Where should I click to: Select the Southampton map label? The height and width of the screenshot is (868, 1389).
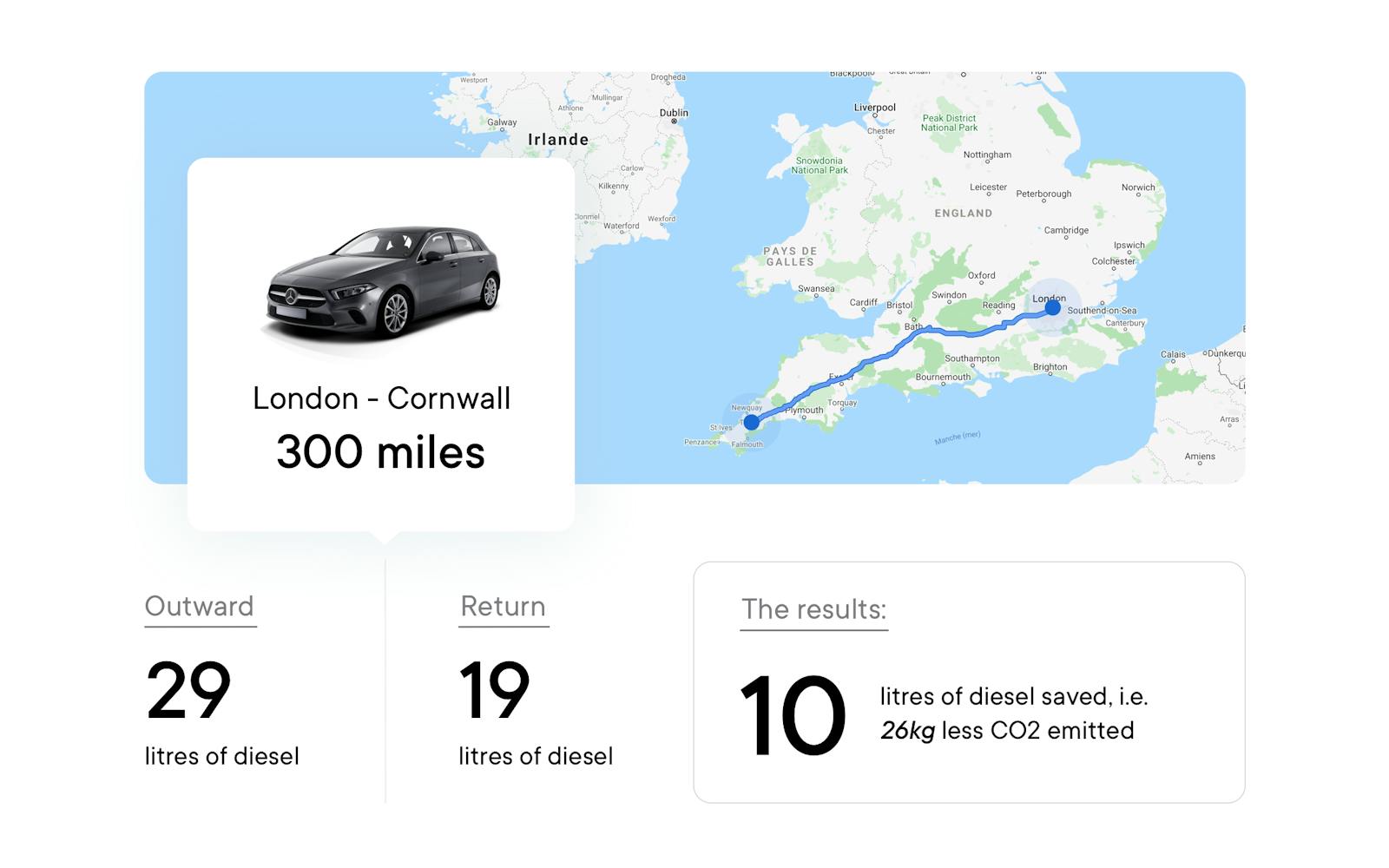971,358
